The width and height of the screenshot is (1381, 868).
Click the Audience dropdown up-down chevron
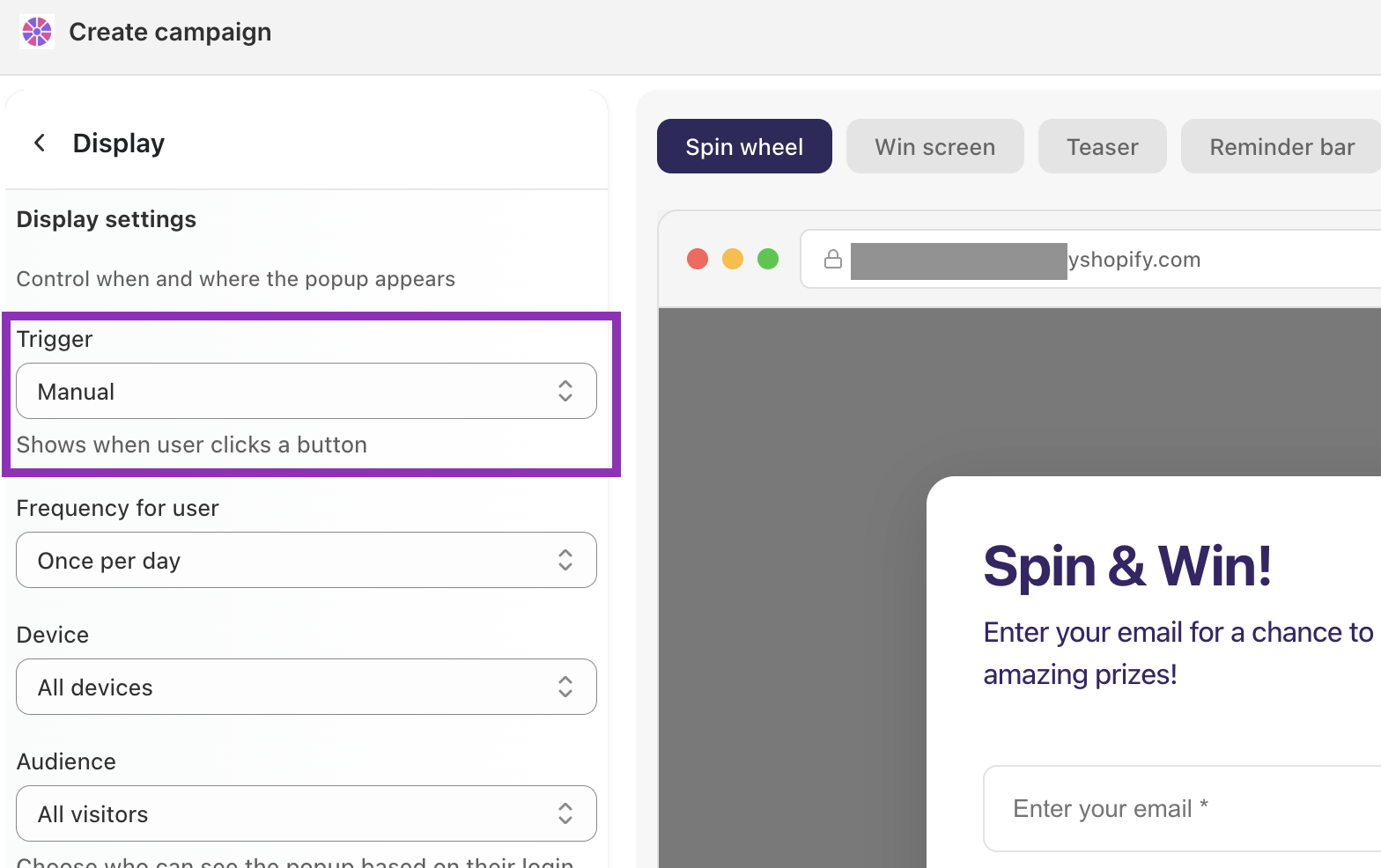[565, 813]
